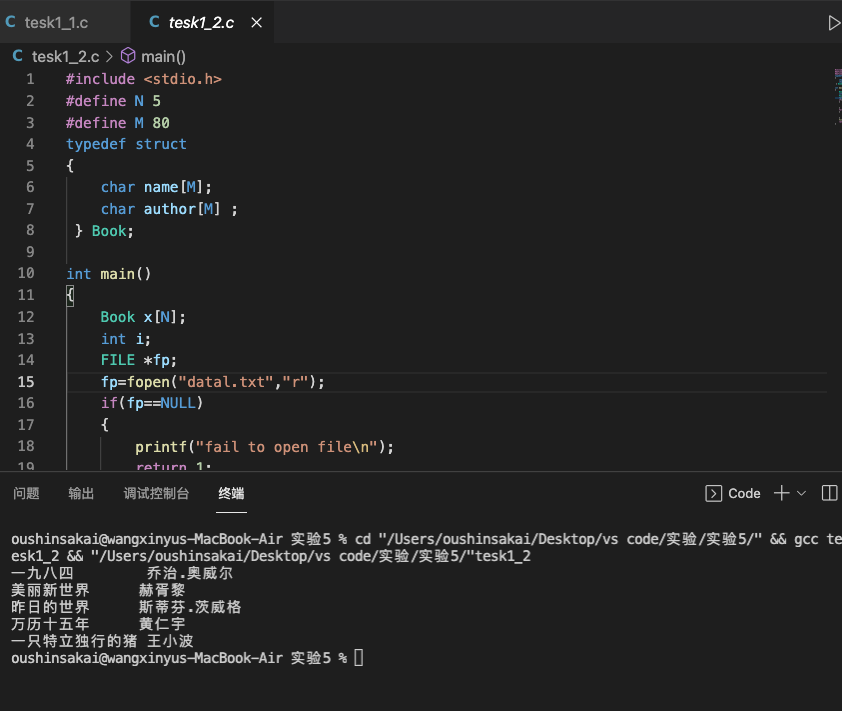
Task: Click the editor minimap code preview
Action: [x=837, y=95]
